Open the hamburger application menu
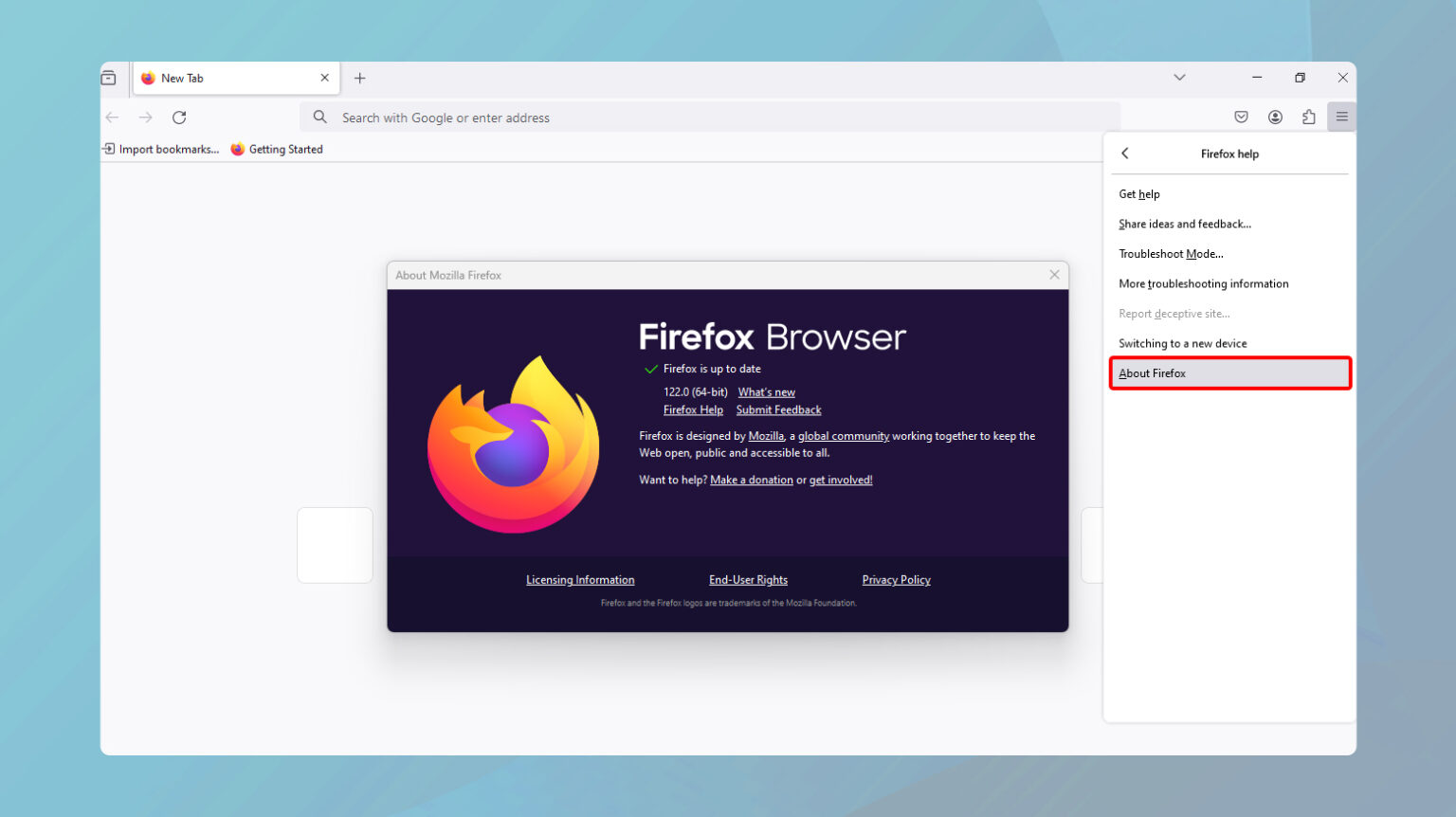 pyautogui.click(x=1341, y=118)
